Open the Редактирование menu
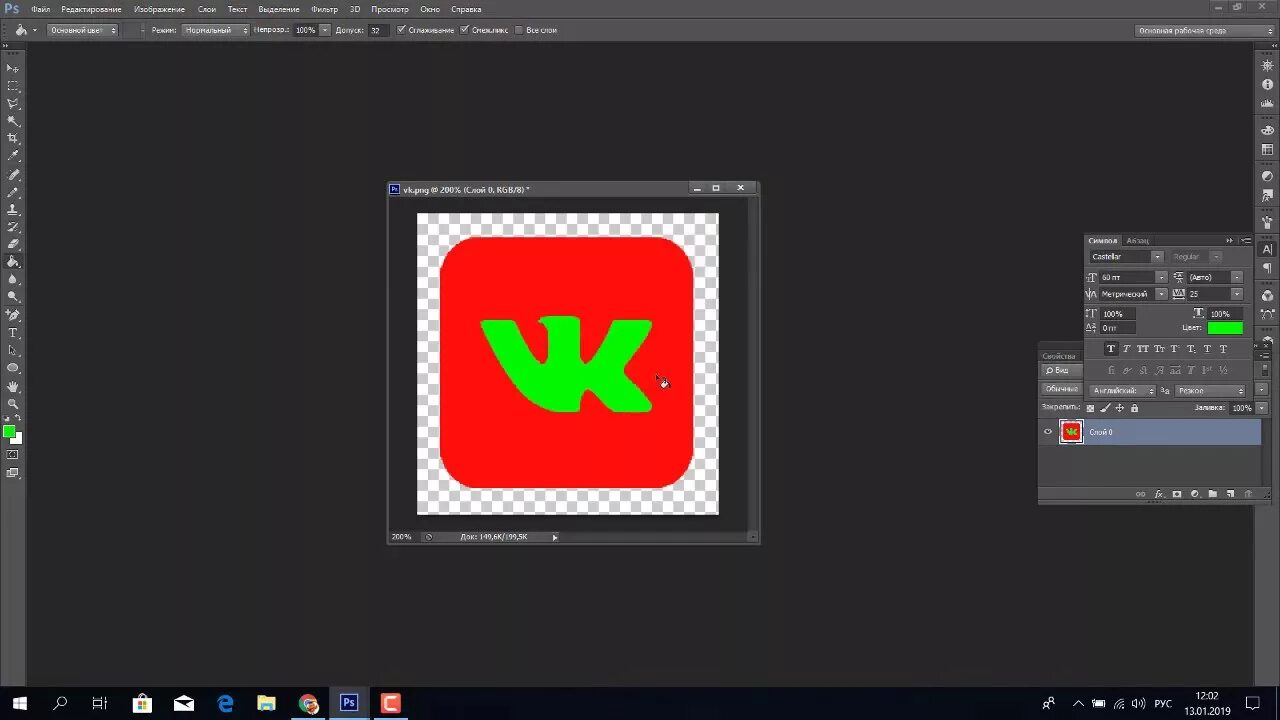 (x=91, y=9)
